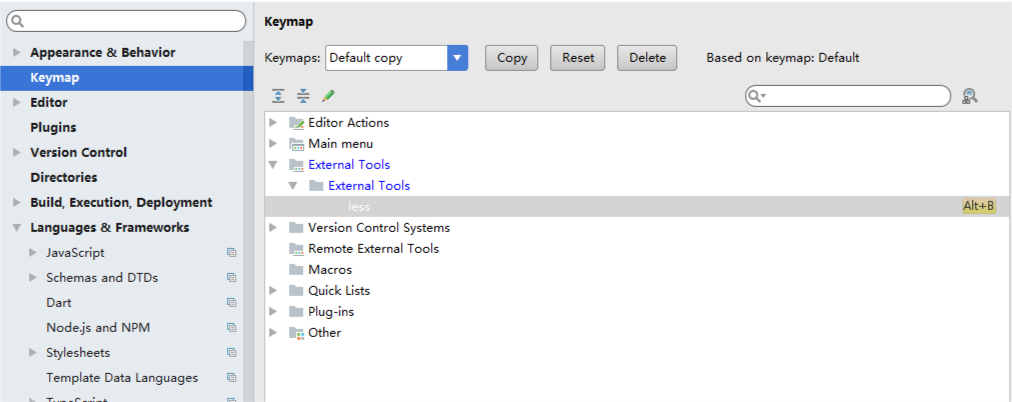Click the Quick Lists folder icon
The height and width of the screenshot is (402, 1012).
pyautogui.click(x=296, y=290)
